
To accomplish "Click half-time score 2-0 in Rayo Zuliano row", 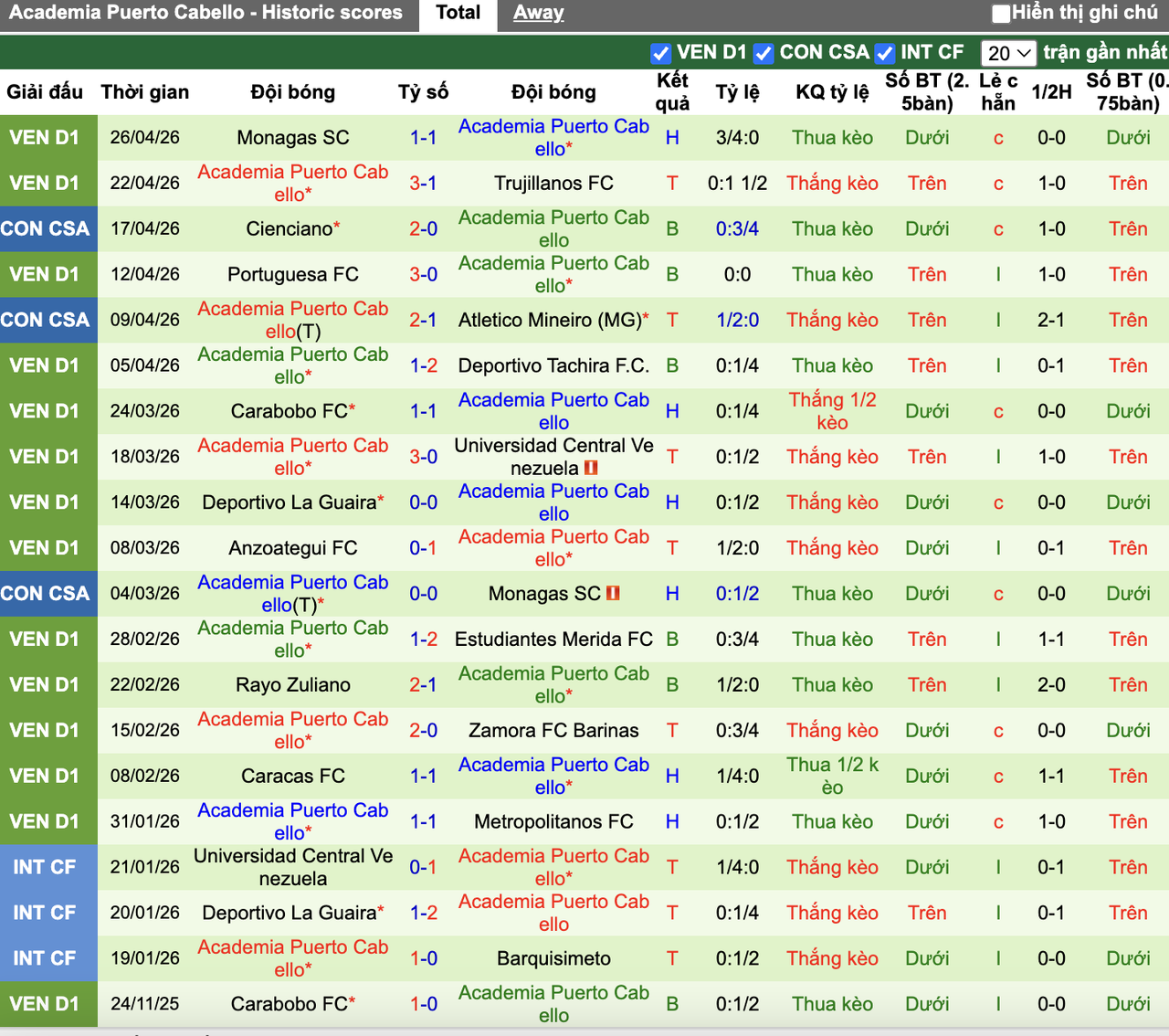I will pos(1051,685).
